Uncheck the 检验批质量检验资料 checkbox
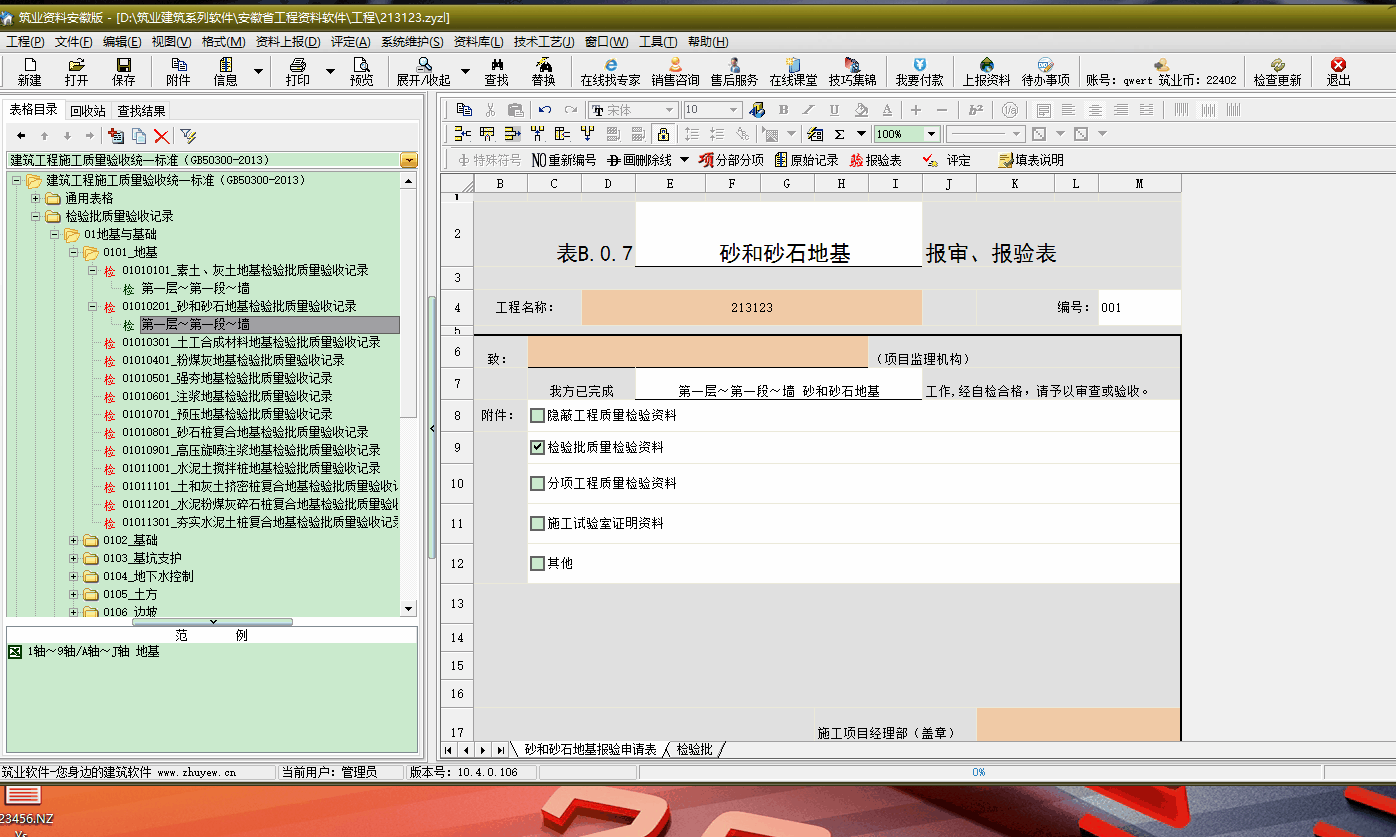 (x=538, y=448)
